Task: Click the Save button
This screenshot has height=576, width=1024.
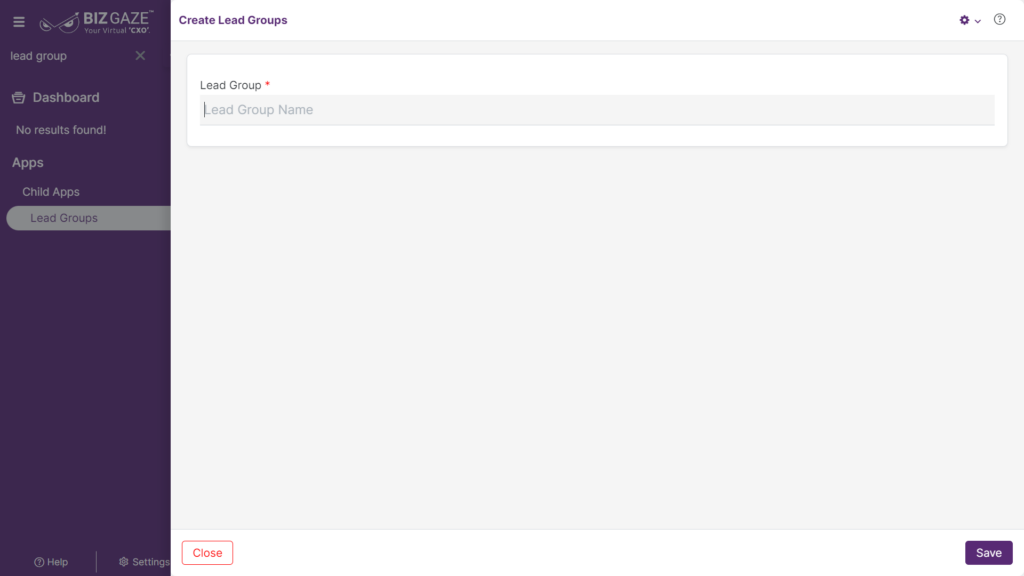Action: click(989, 552)
